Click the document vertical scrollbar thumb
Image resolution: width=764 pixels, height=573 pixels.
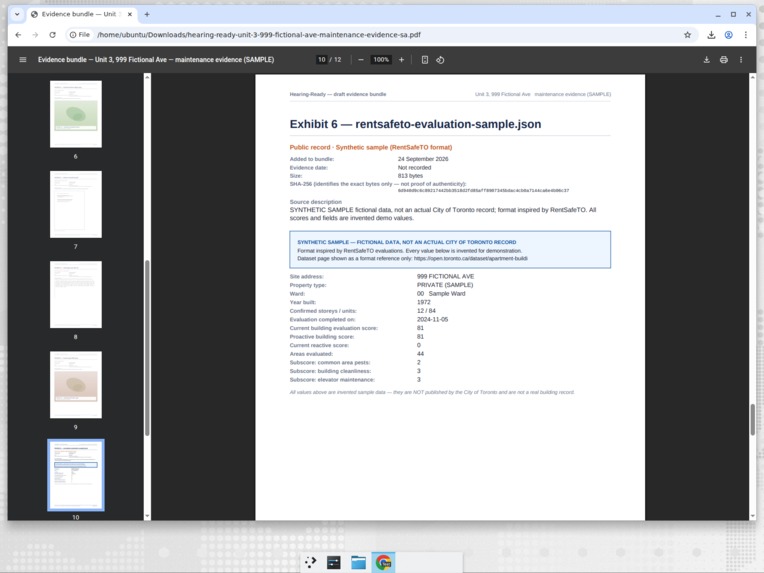click(x=752, y=420)
